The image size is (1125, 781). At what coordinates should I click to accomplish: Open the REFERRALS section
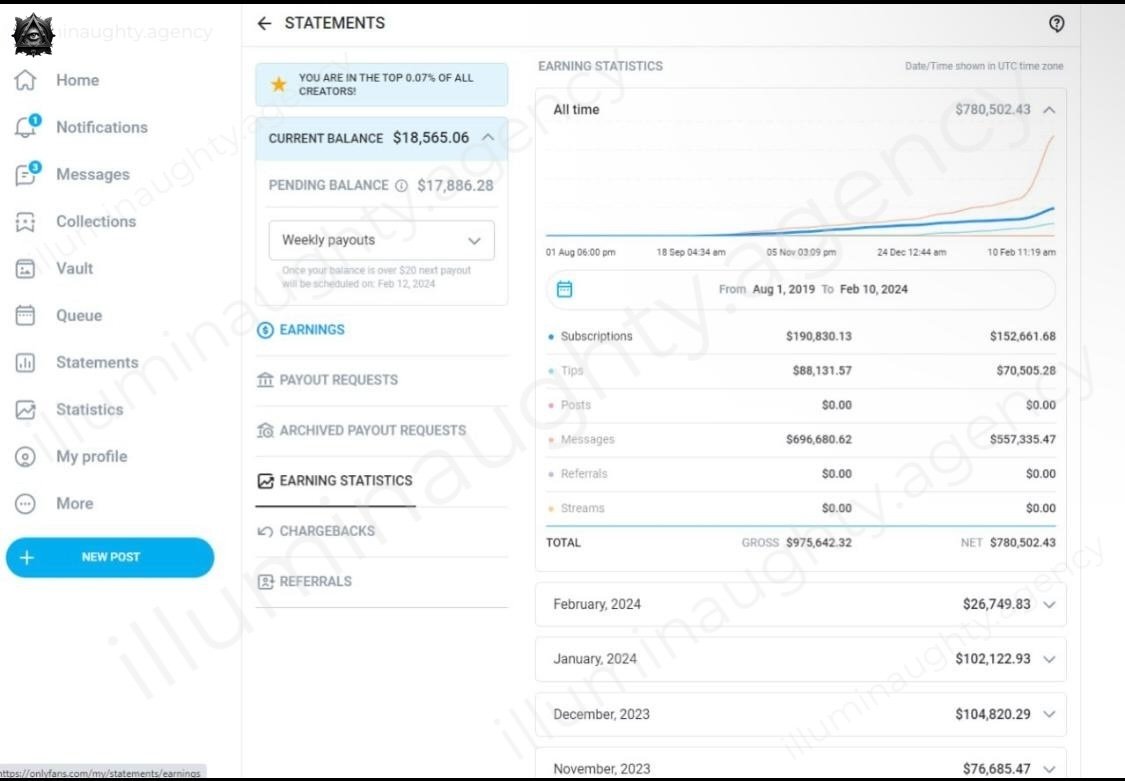click(316, 582)
